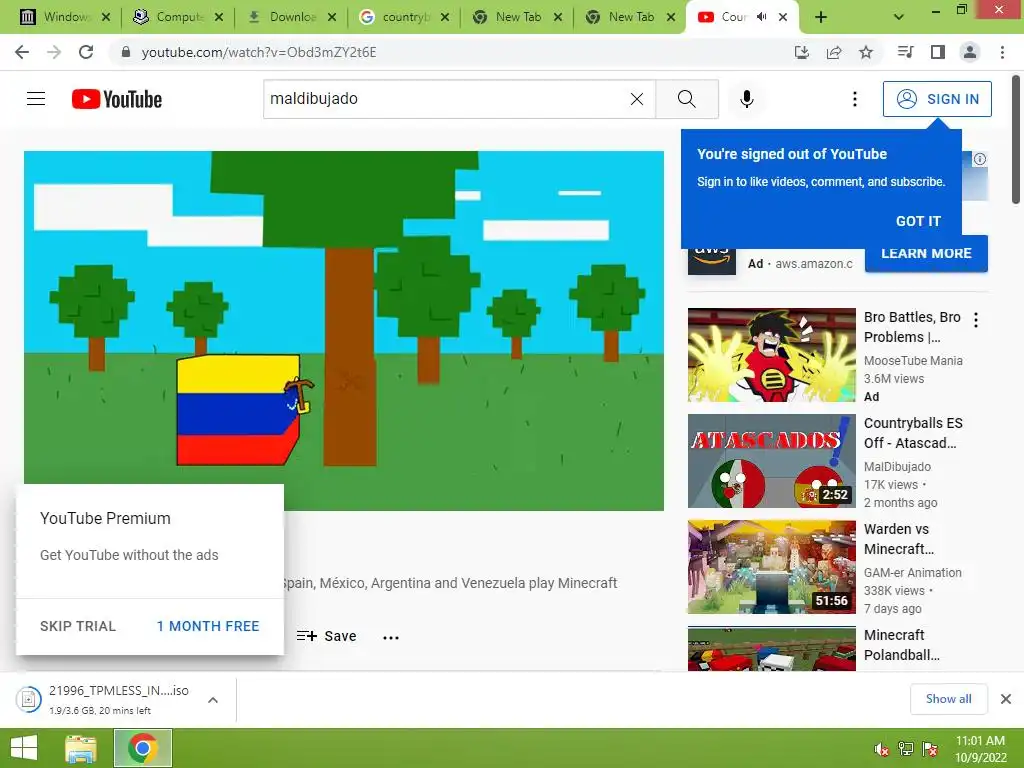Open the MalDibujado channel link
This screenshot has height=768, width=1024.
point(897,466)
